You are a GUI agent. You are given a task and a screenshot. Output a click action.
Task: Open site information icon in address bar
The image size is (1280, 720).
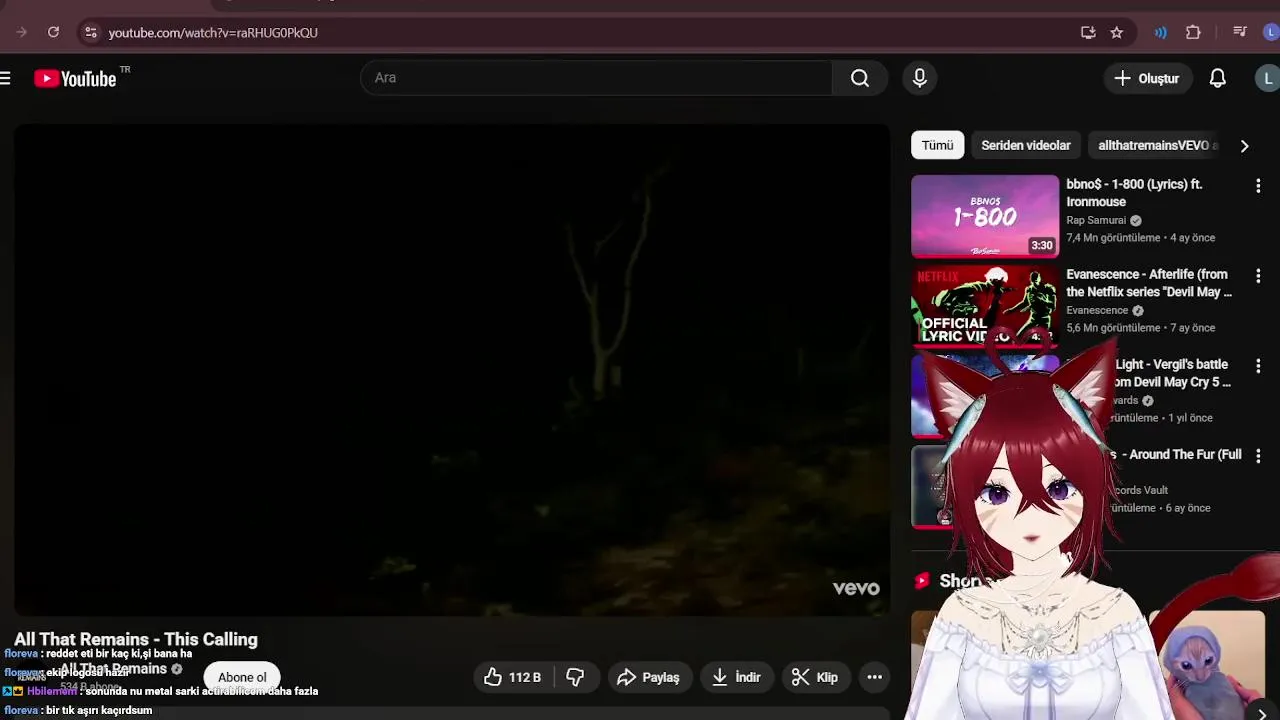click(x=90, y=32)
